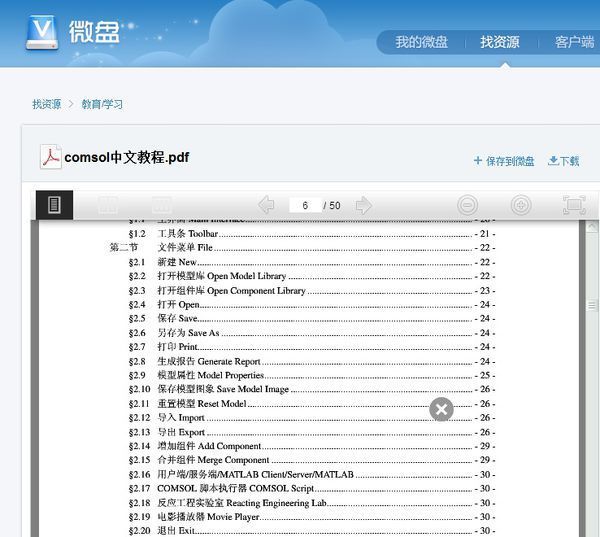Select the 第二节 文件菜单 File entry
Image resolution: width=600 pixels, height=537 pixels.
302,248
